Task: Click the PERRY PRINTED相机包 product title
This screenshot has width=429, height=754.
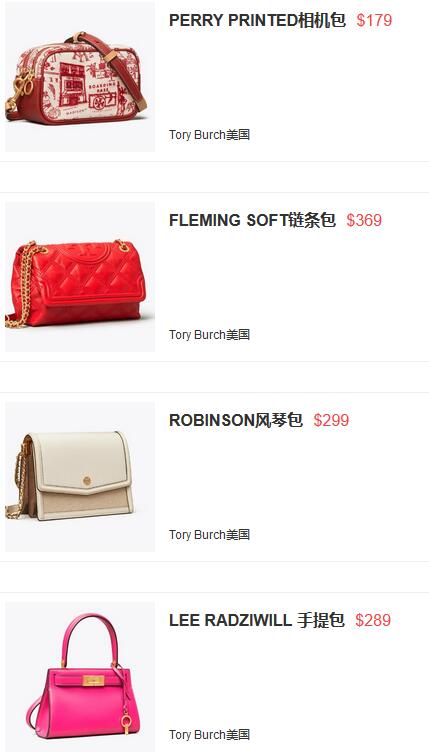Action: 257,20
